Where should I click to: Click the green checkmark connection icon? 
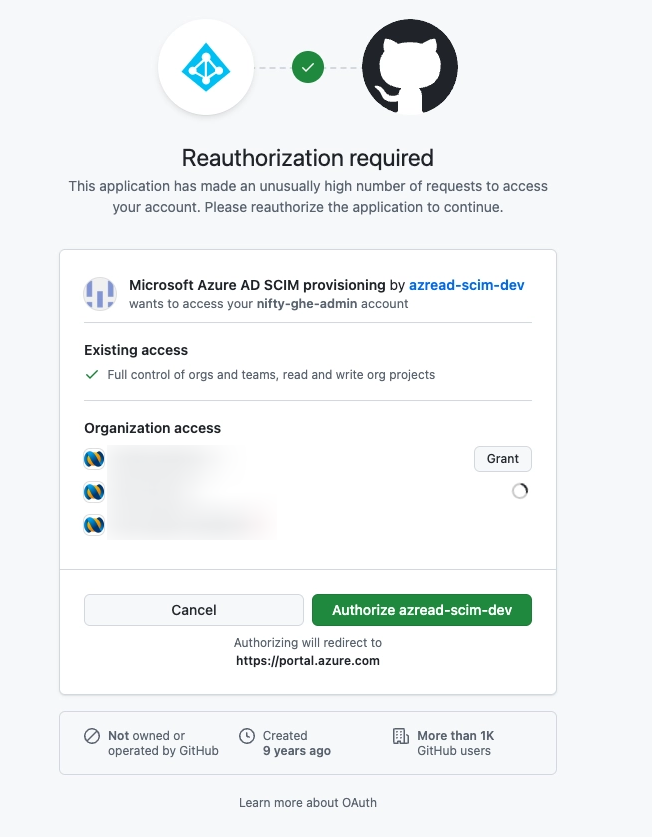click(308, 67)
